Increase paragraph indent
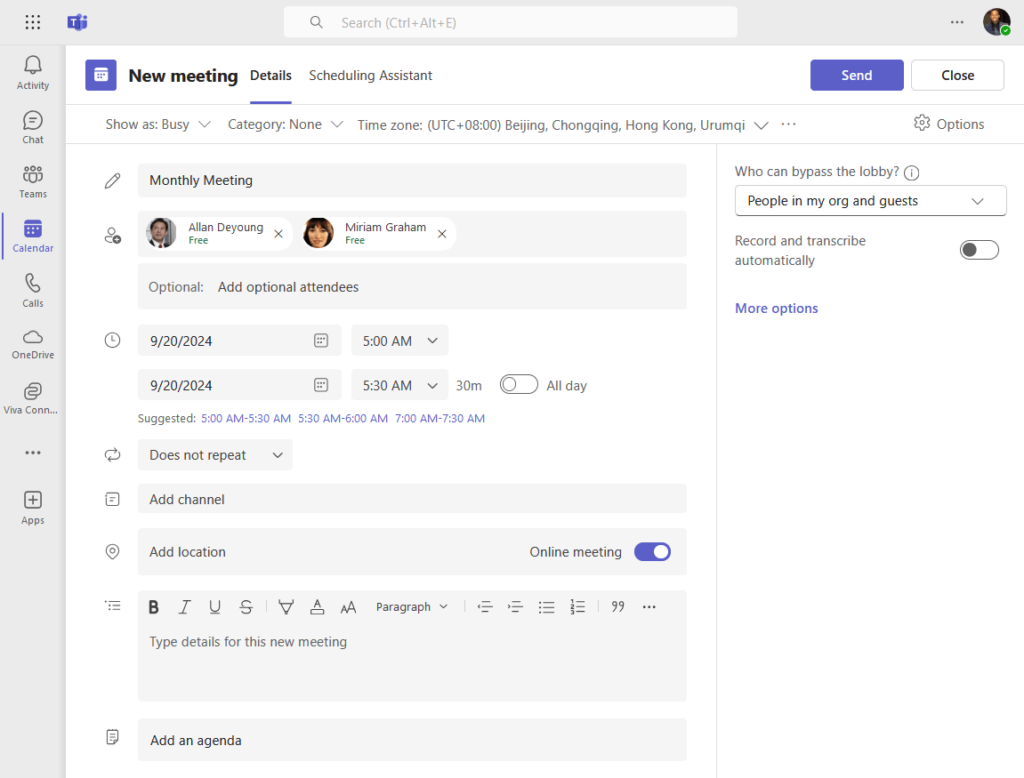This screenshot has height=778, width=1024. coord(515,607)
